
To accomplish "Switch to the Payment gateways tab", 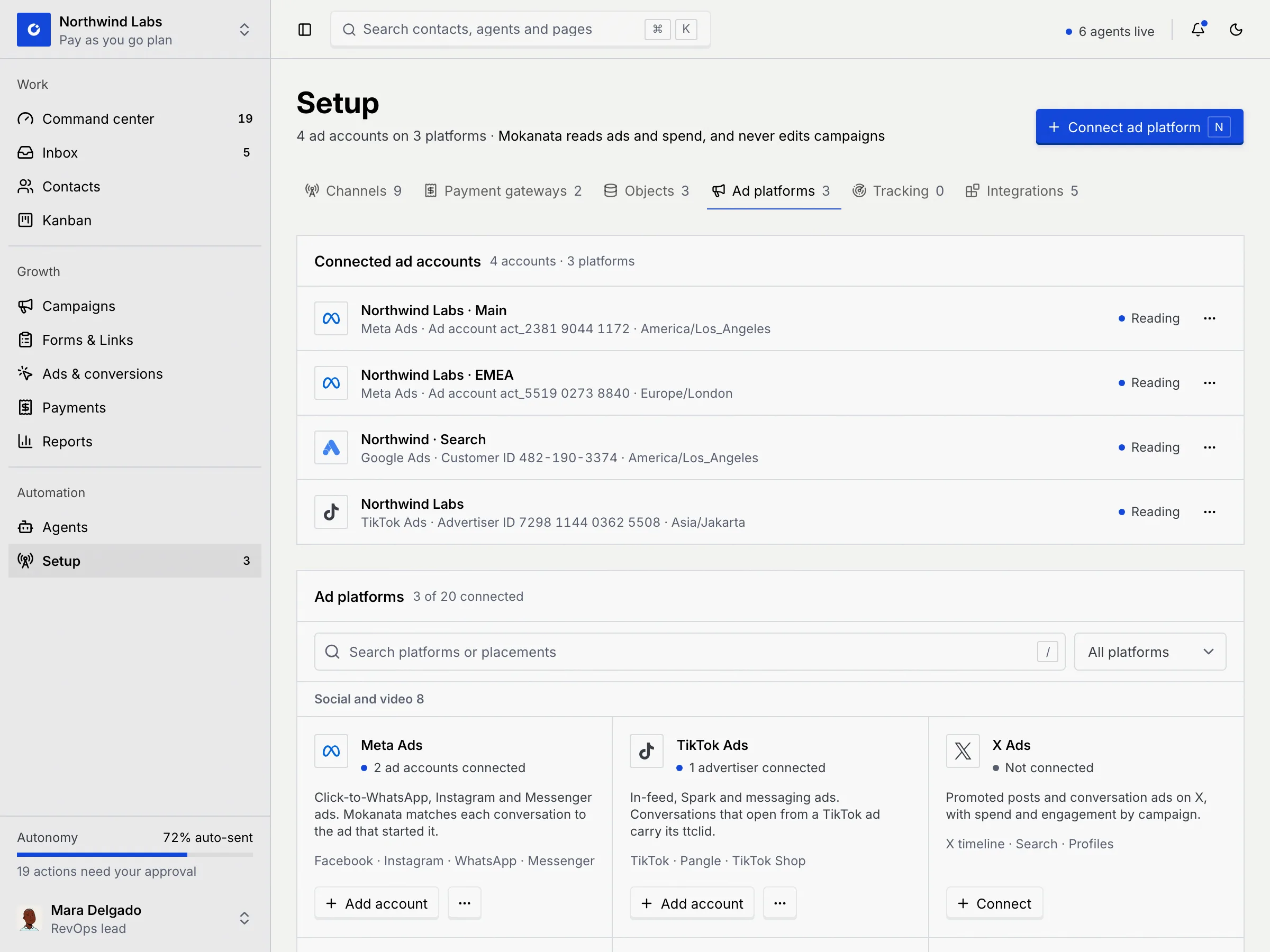I will tap(503, 191).
